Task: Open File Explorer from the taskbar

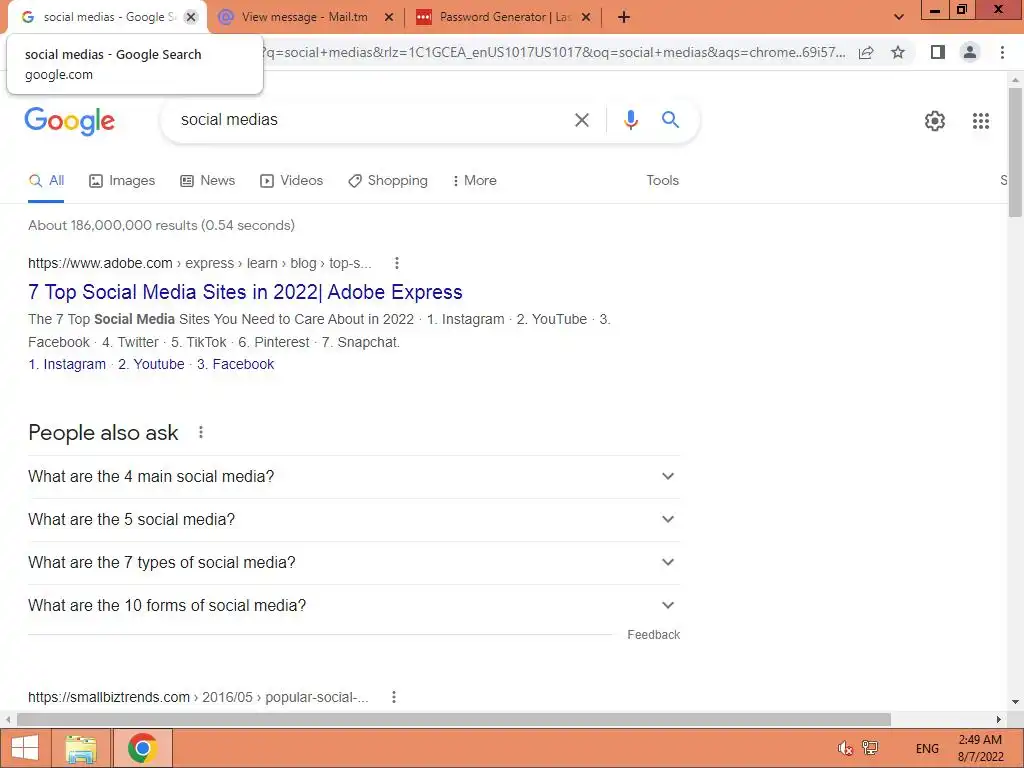Action: pos(81,748)
